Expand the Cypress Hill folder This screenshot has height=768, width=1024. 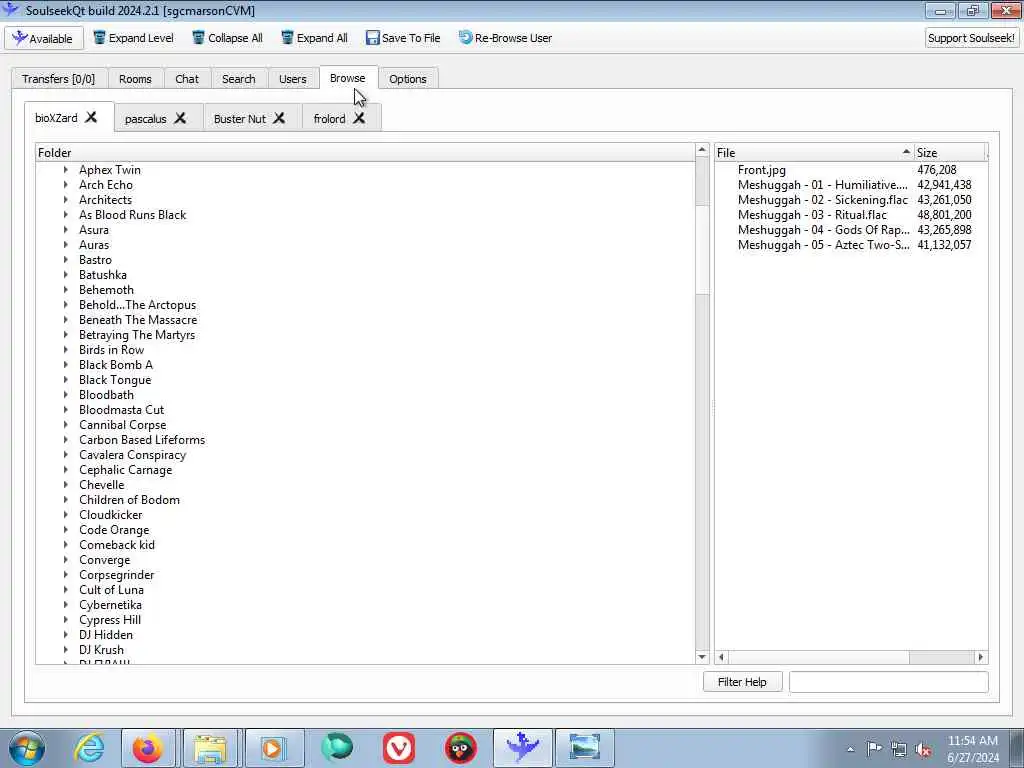coord(65,620)
